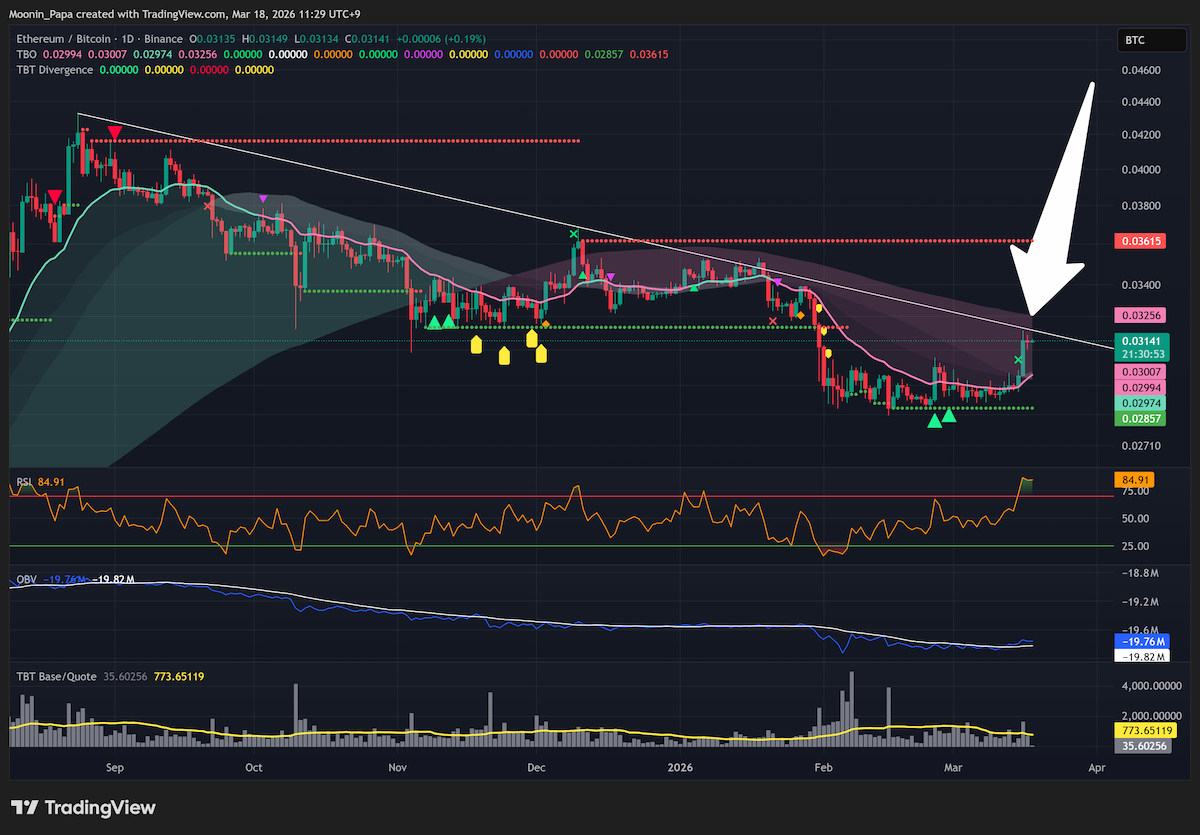Click red down-triangle marker on 0.04200 dotted line
1200x835 pixels.
point(115,132)
